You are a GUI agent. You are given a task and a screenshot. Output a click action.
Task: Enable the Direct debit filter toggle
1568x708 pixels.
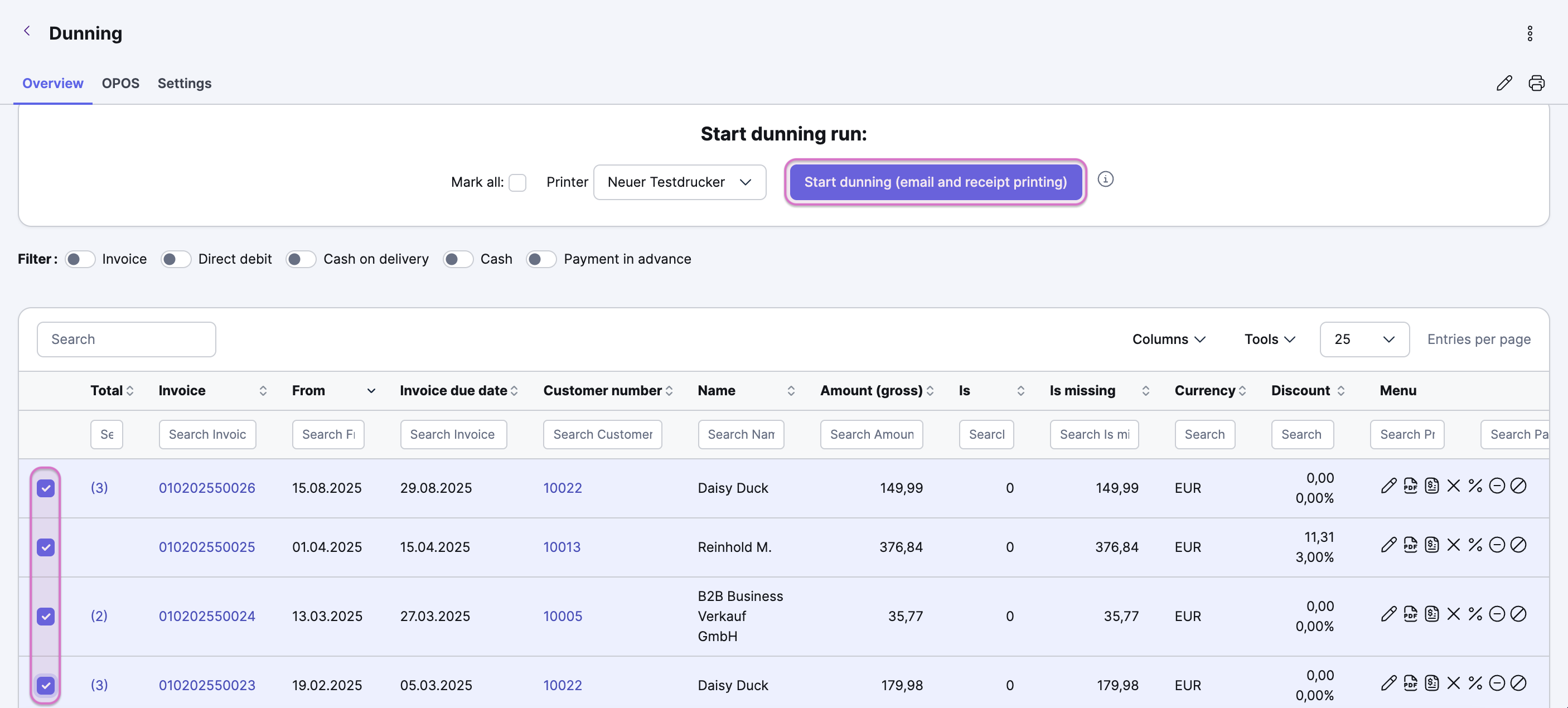pyautogui.click(x=176, y=259)
